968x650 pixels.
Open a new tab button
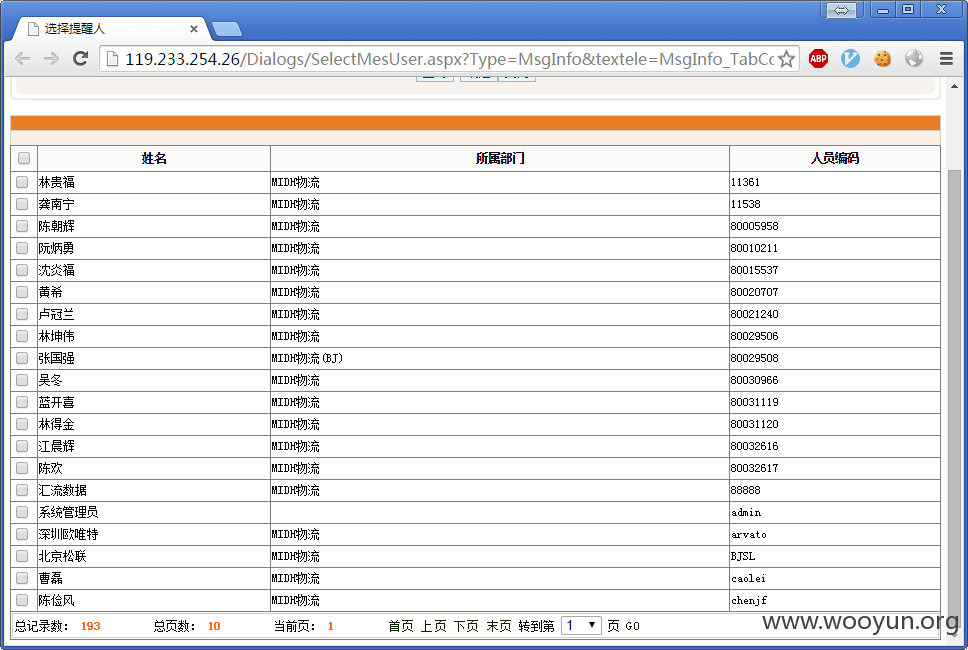tap(227, 29)
